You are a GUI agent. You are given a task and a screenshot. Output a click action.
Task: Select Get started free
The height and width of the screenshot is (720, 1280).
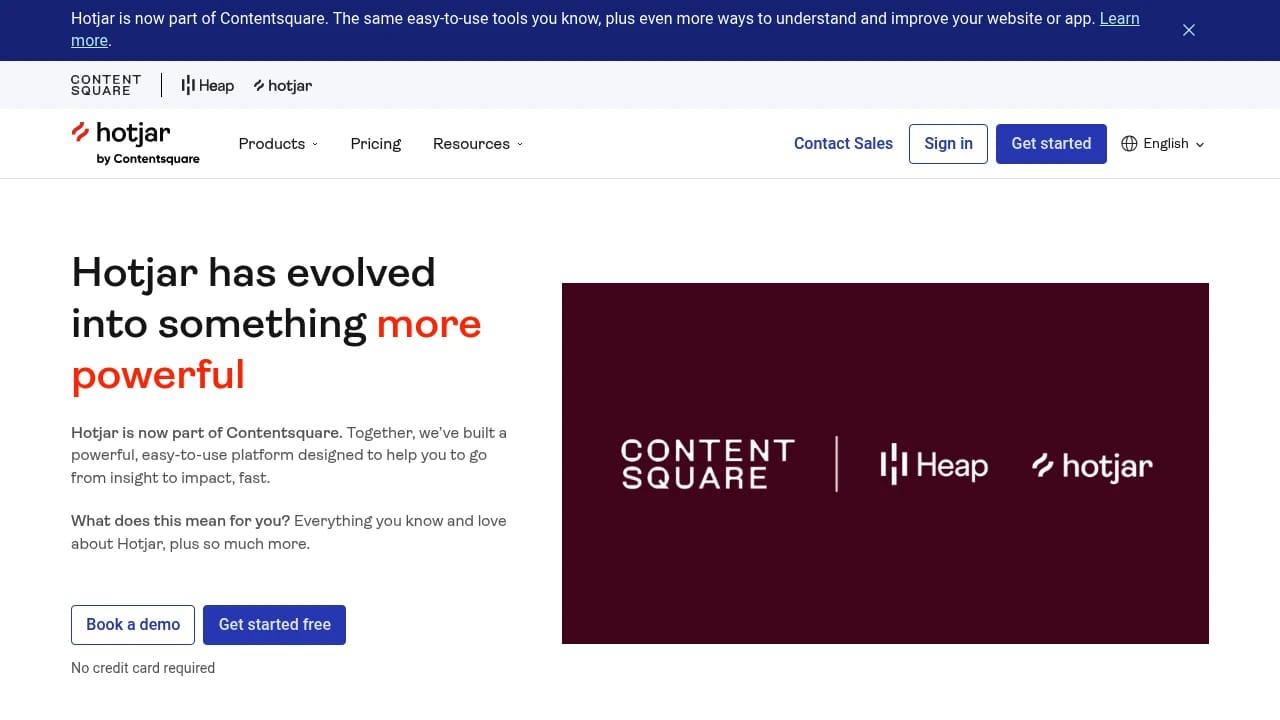point(274,624)
